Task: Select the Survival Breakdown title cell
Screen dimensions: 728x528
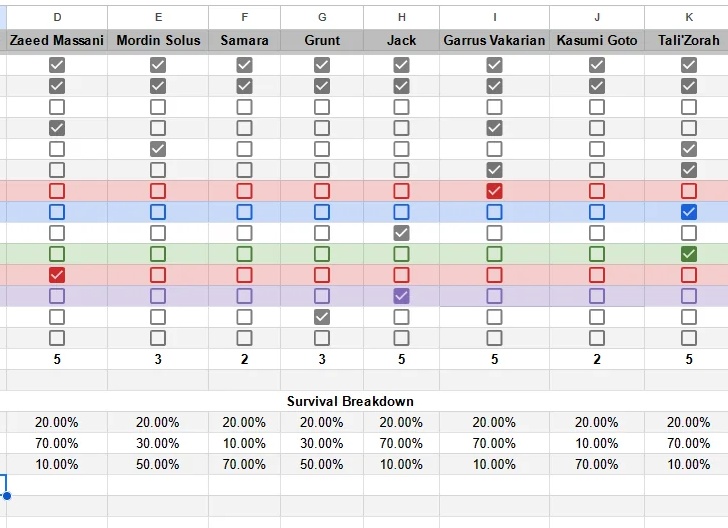Action: coord(350,401)
